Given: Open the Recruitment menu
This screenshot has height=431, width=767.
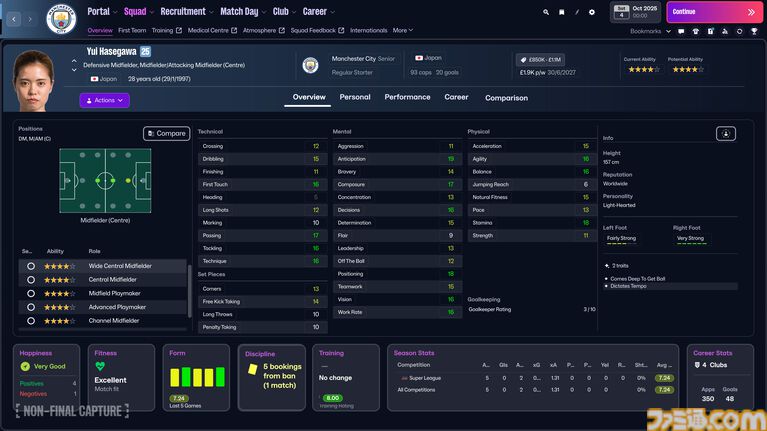Looking at the screenshot, I should pos(185,12).
